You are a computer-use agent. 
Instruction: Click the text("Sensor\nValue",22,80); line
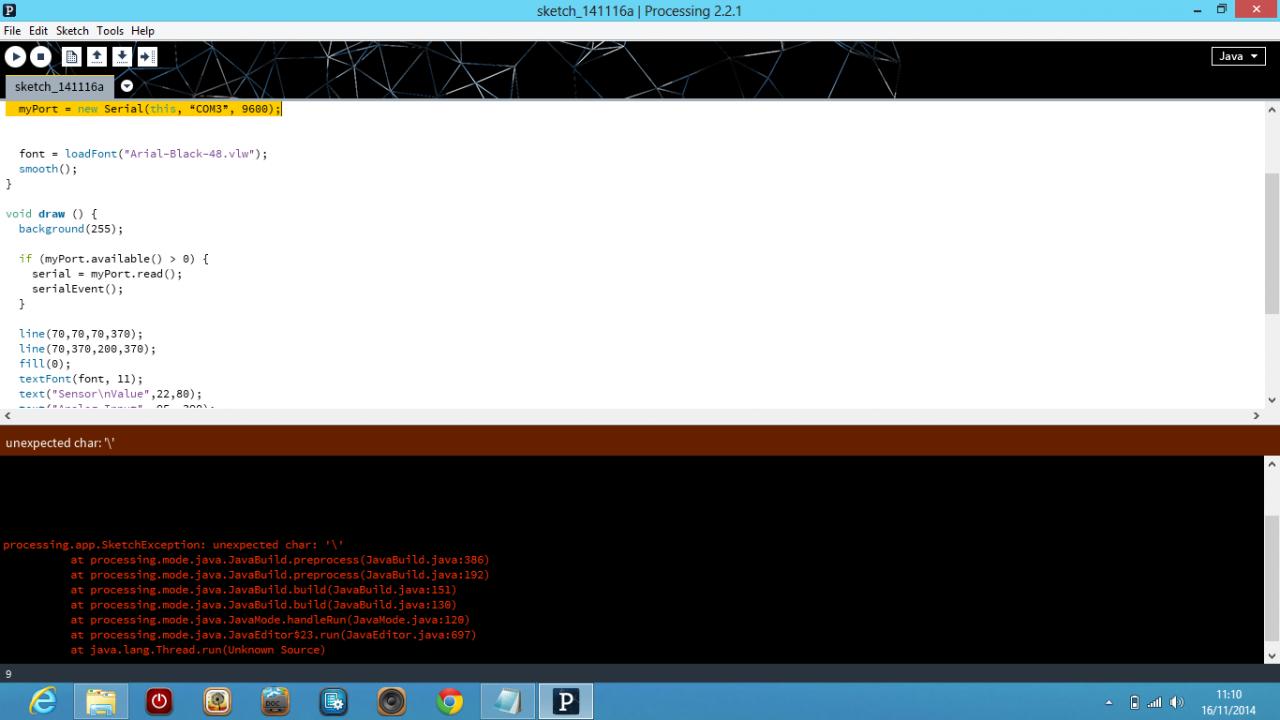110,394
